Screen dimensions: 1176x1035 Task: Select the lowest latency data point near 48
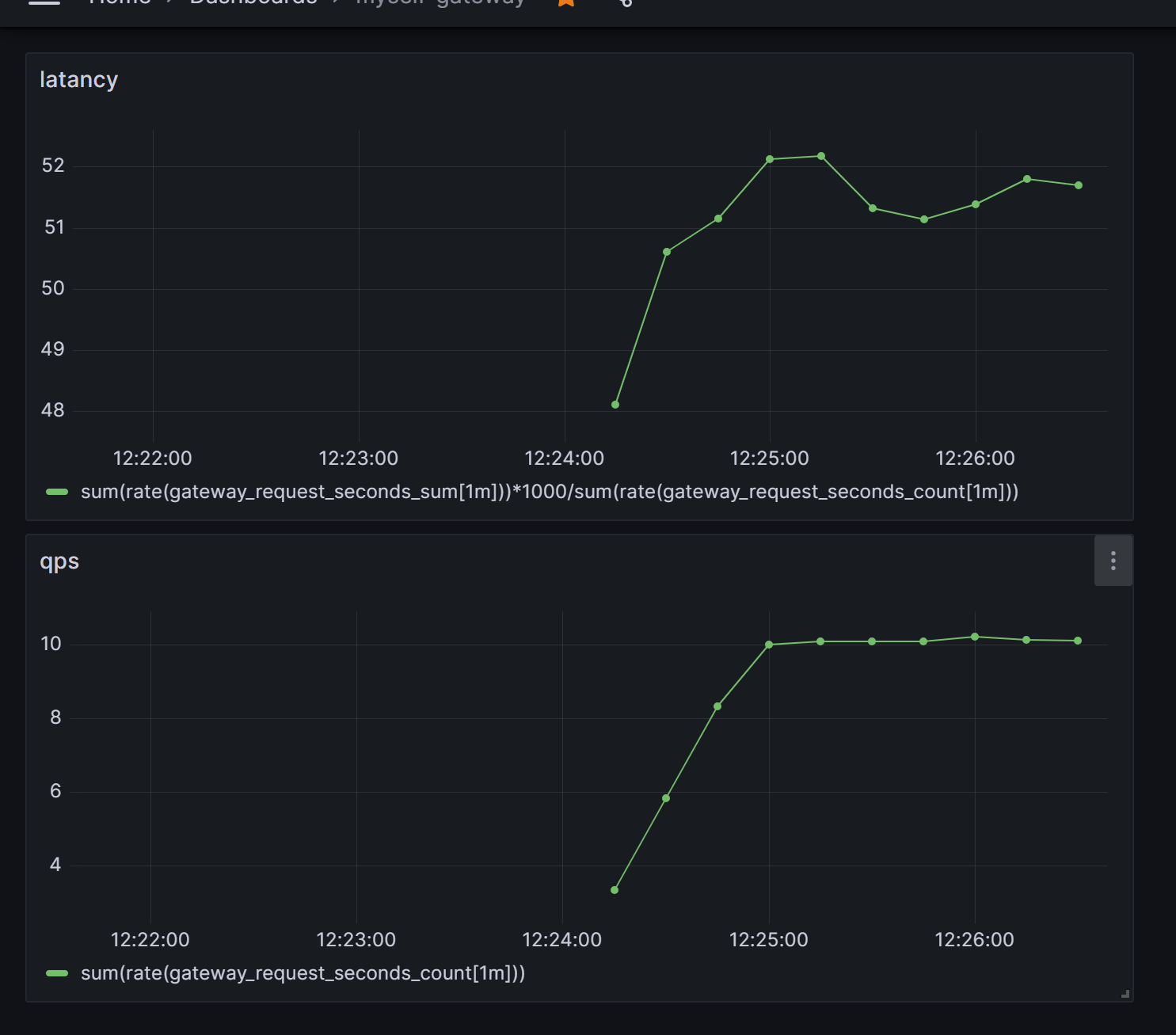click(615, 405)
